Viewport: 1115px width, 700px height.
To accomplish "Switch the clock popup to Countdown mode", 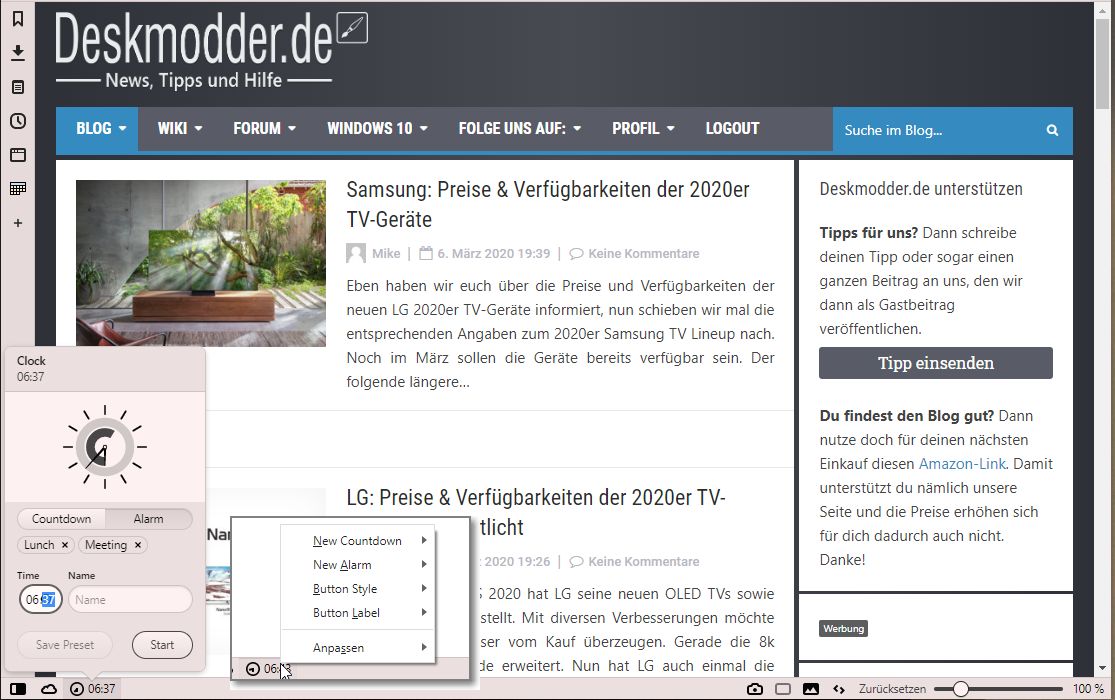I will 61,519.
